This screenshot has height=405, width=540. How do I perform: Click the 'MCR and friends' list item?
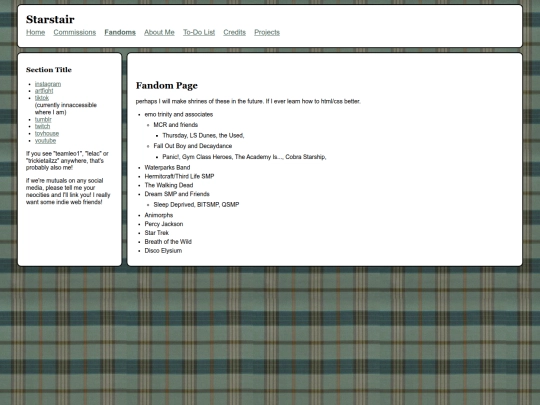point(176,125)
